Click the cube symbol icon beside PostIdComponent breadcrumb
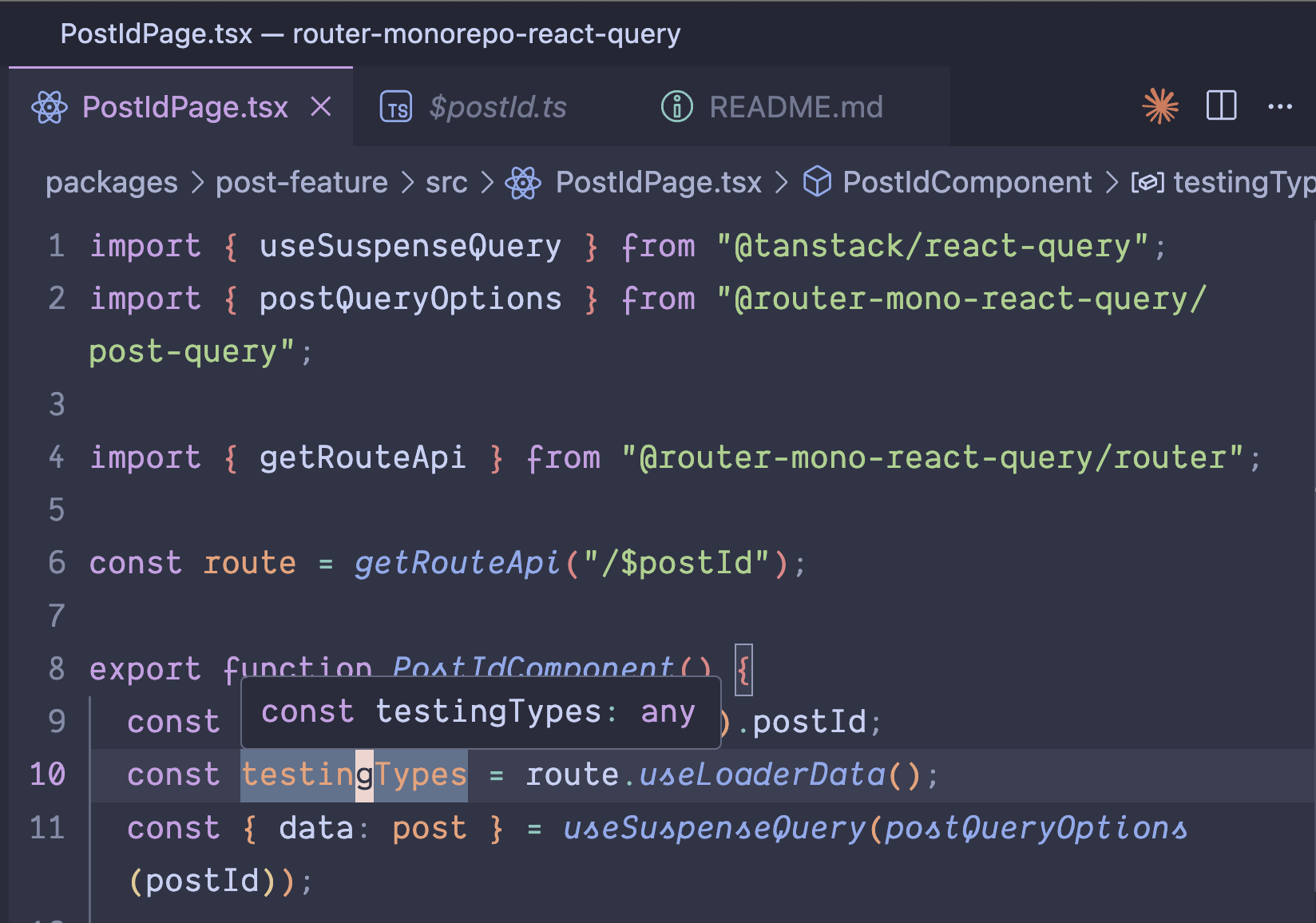 [x=817, y=182]
